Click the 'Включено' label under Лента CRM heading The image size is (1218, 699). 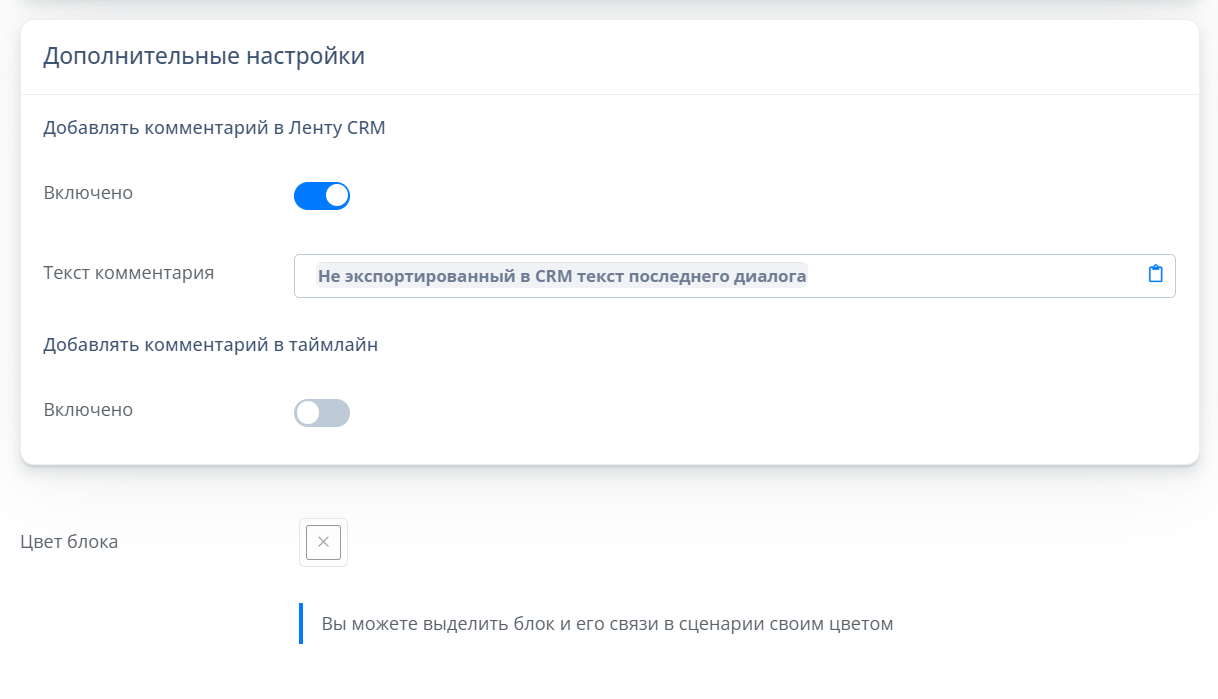coord(88,193)
